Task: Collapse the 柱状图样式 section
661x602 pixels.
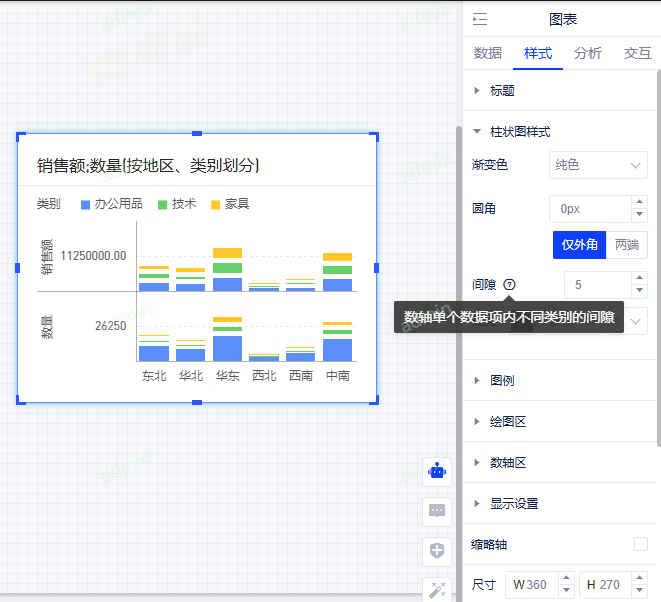Action: coord(519,131)
